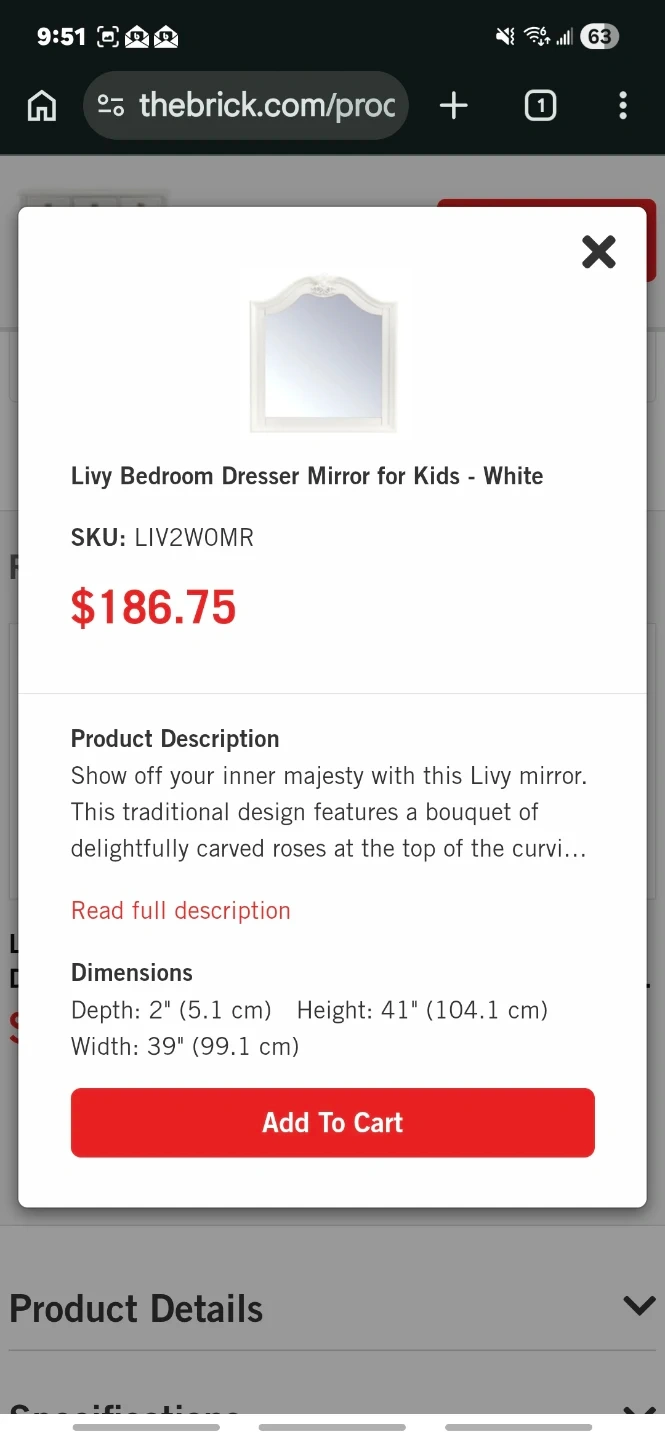
Task: Tap the Livy Bedroom Dresser Mirror title
Action: pos(307,476)
